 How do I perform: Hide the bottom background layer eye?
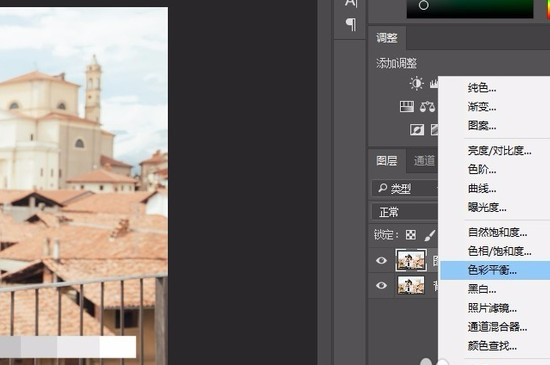[381, 285]
